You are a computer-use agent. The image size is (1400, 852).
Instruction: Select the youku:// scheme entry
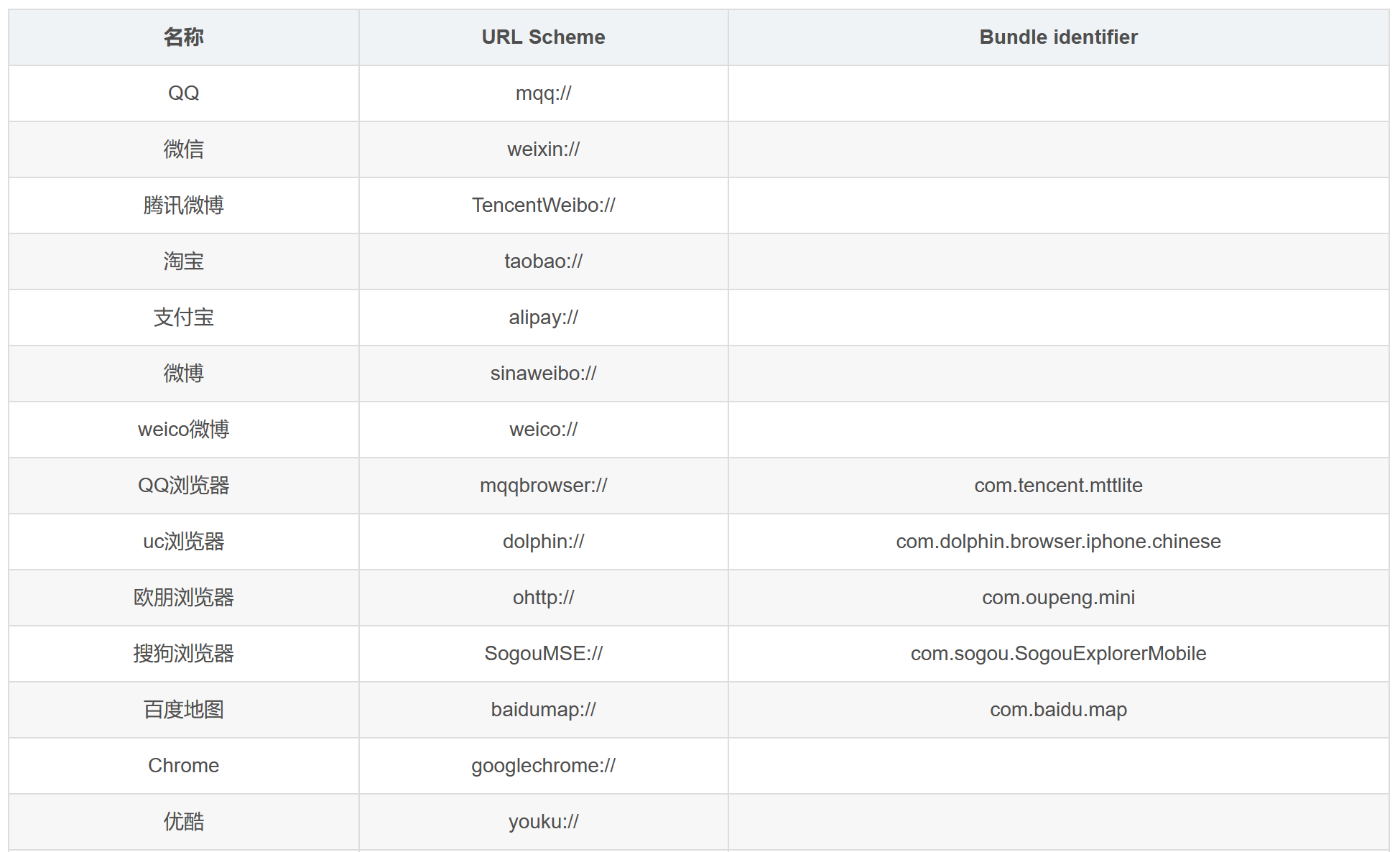click(x=543, y=822)
